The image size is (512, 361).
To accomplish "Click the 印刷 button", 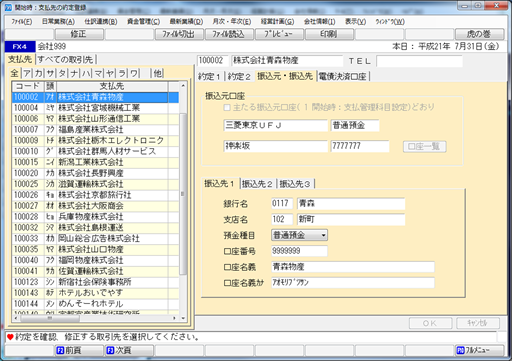I will 329,34.
